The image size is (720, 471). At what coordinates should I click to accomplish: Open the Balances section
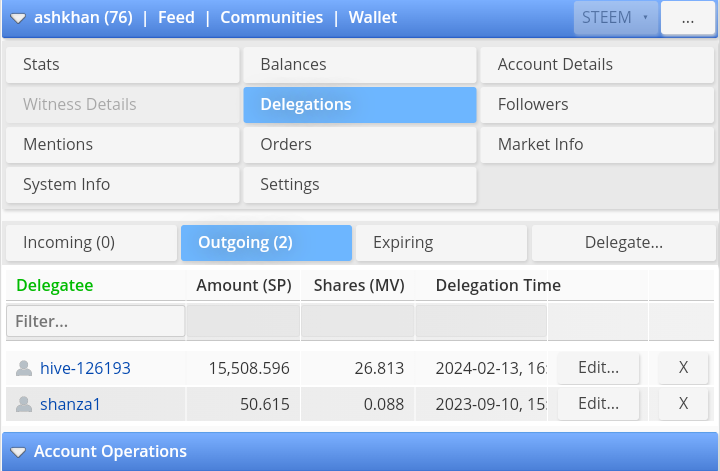click(x=359, y=64)
